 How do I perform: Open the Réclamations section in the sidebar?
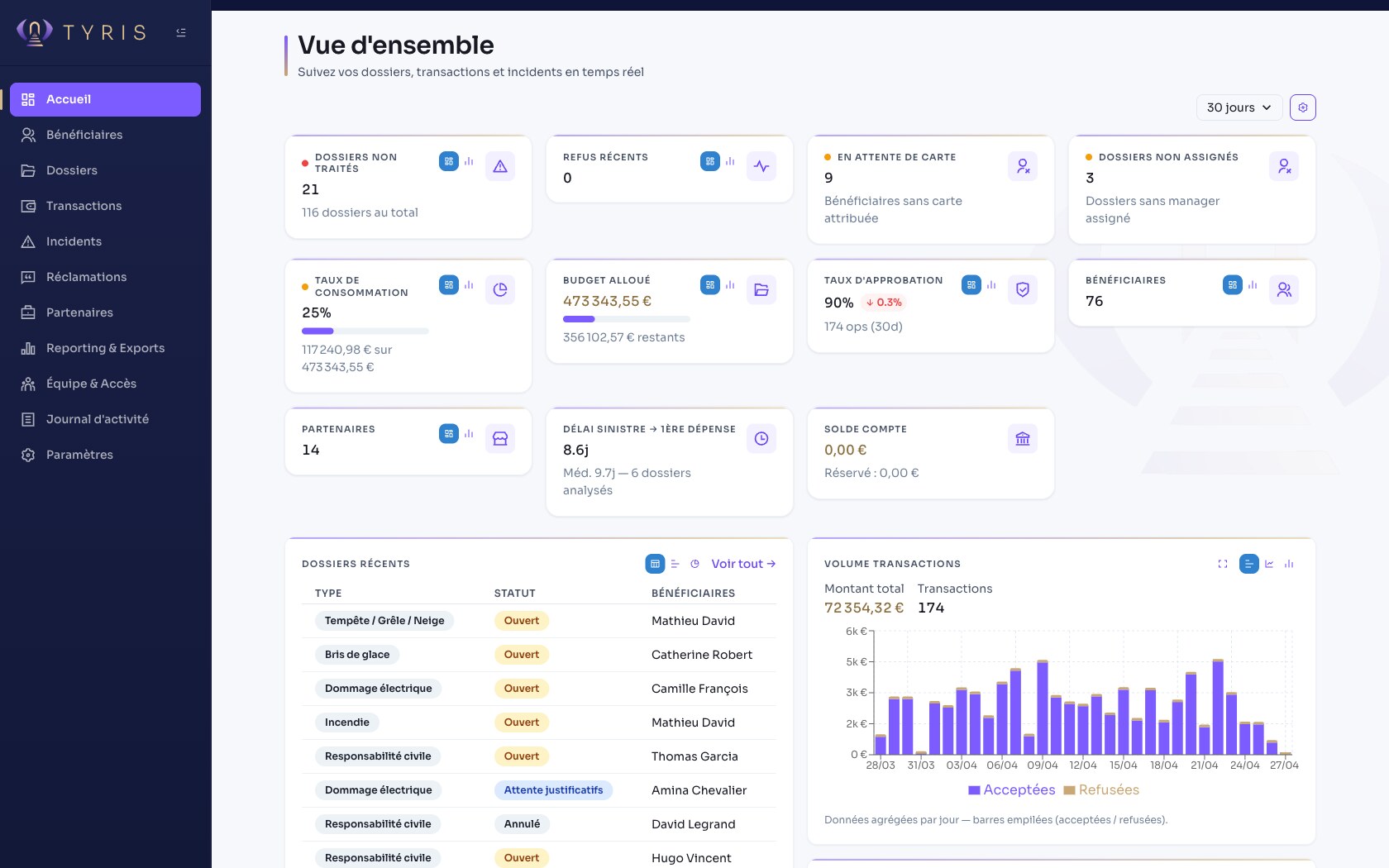pyautogui.click(x=86, y=277)
